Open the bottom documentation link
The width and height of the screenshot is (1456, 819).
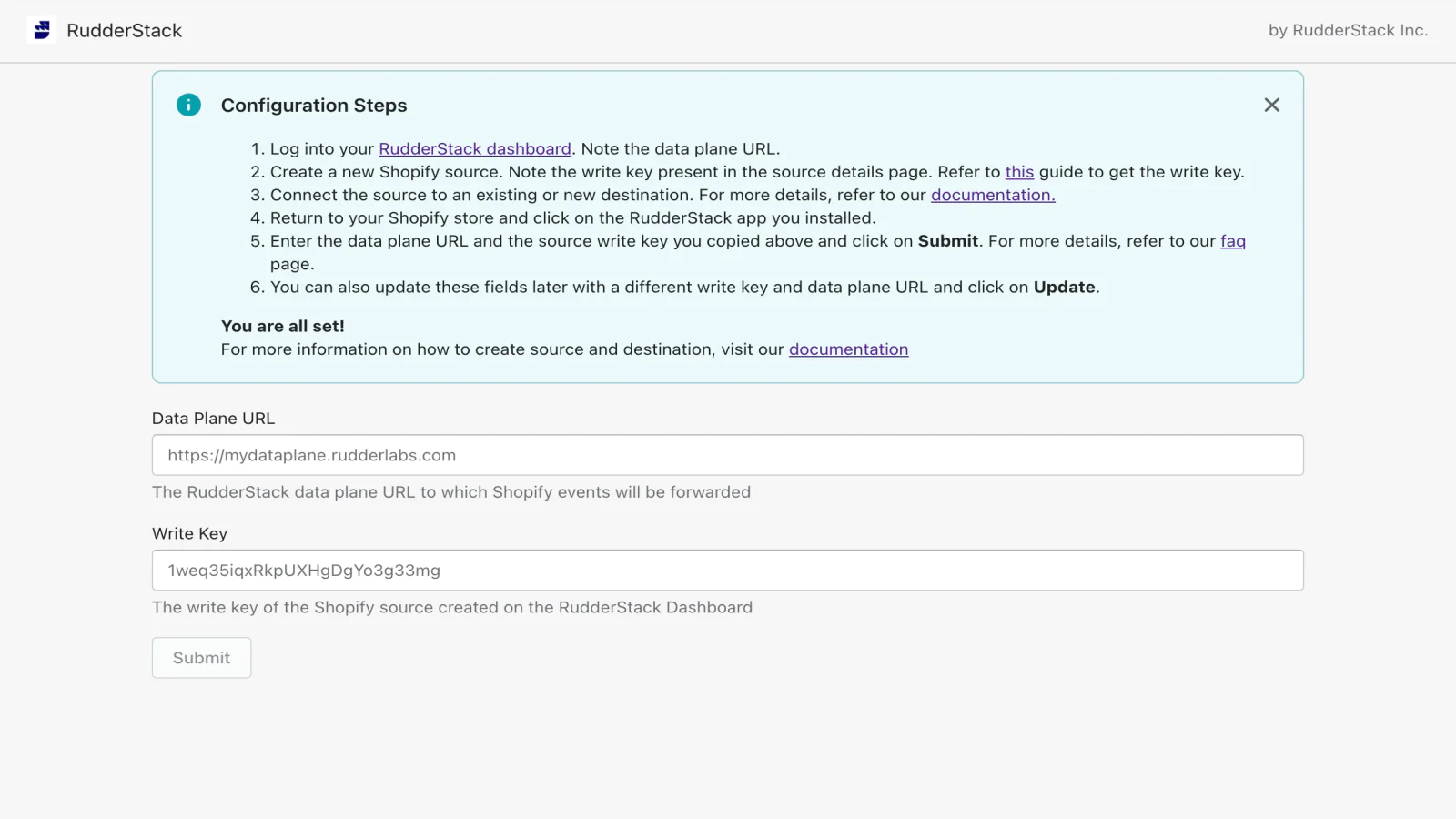(x=848, y=349)
